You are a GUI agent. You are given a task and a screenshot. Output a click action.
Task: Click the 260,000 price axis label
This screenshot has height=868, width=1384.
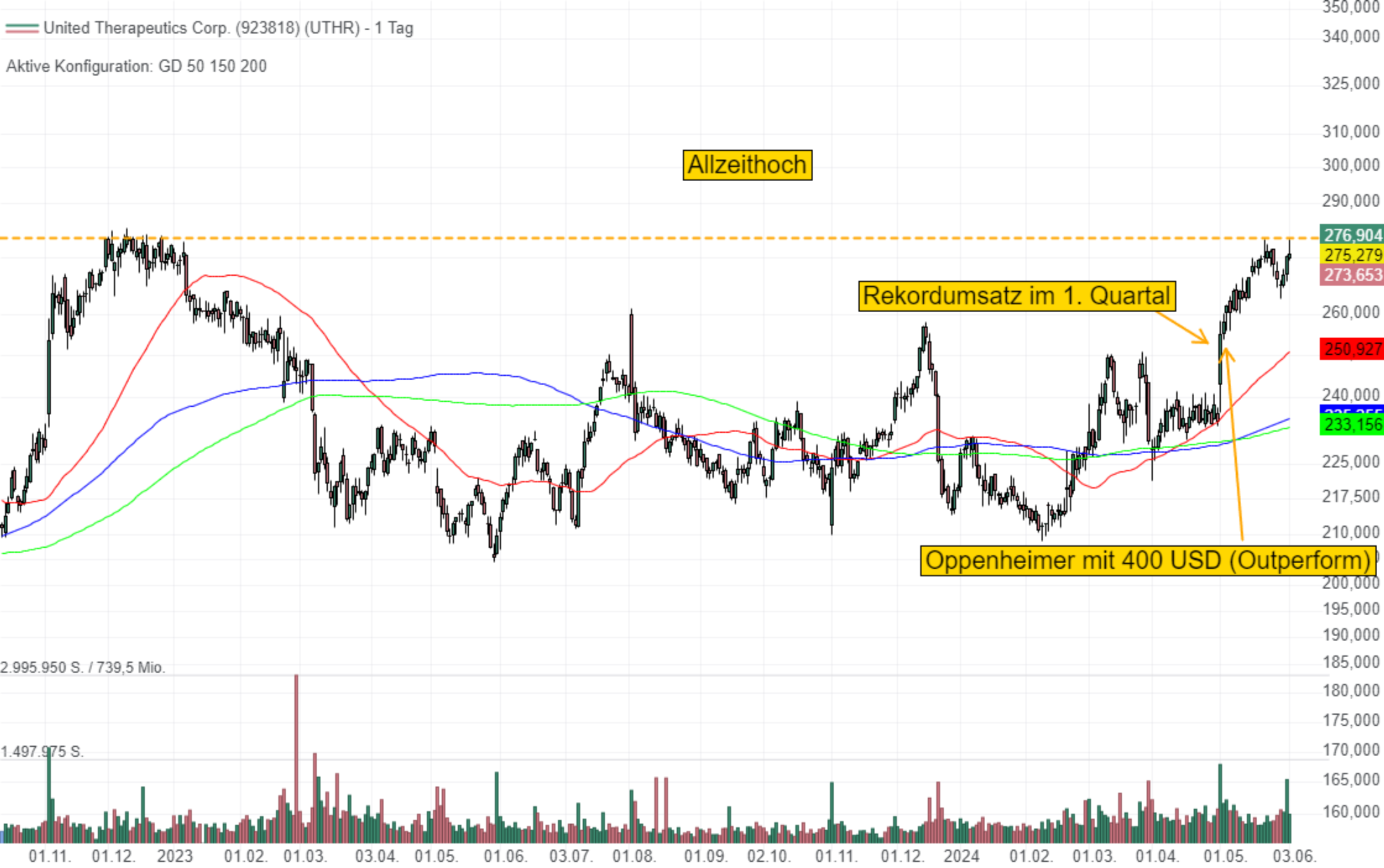[1351, 312]
